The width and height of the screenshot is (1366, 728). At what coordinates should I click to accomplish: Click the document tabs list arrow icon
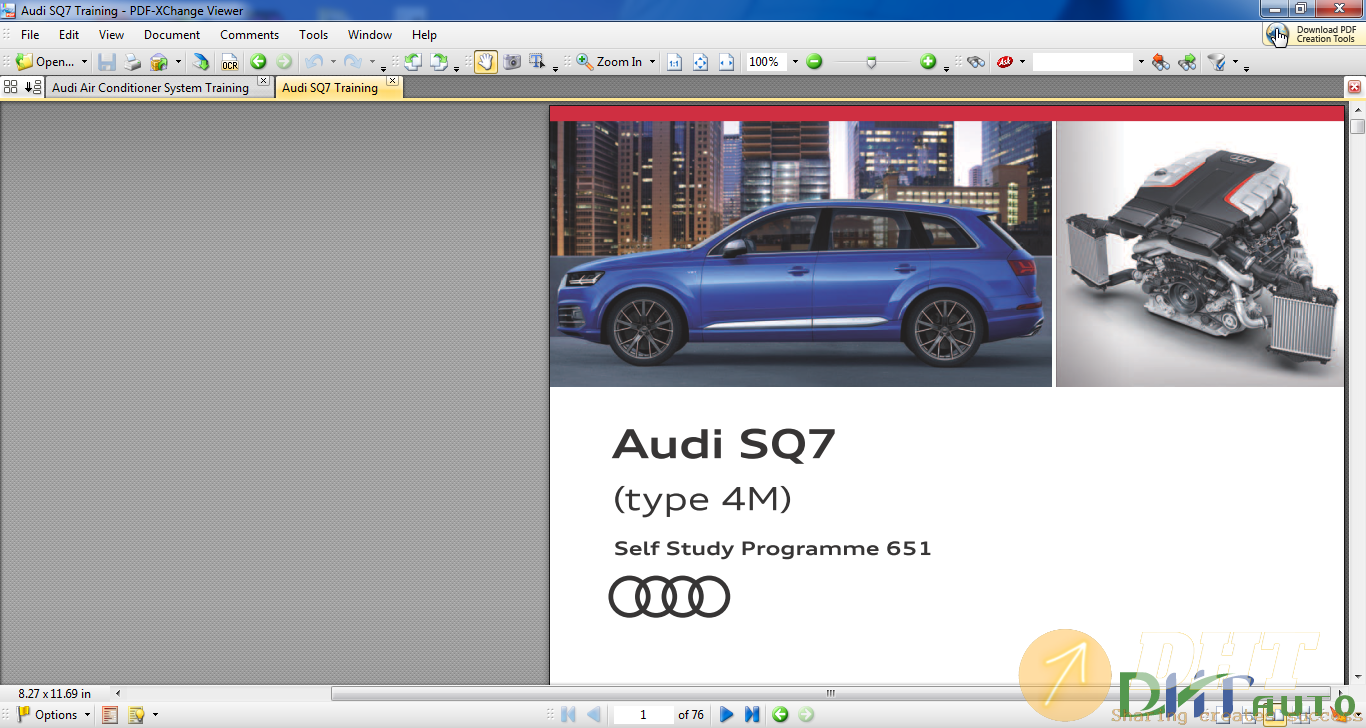pyautogui.click(x=33, y=87)
